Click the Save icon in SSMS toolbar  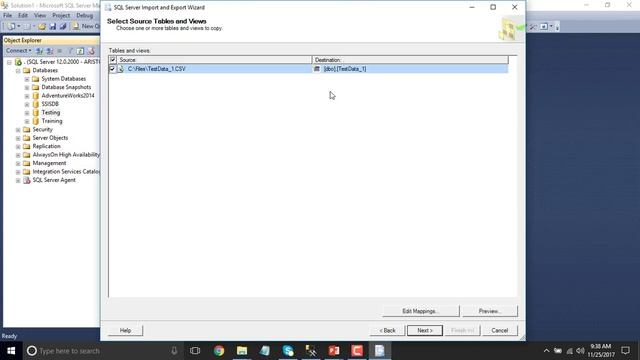(52, 27)
